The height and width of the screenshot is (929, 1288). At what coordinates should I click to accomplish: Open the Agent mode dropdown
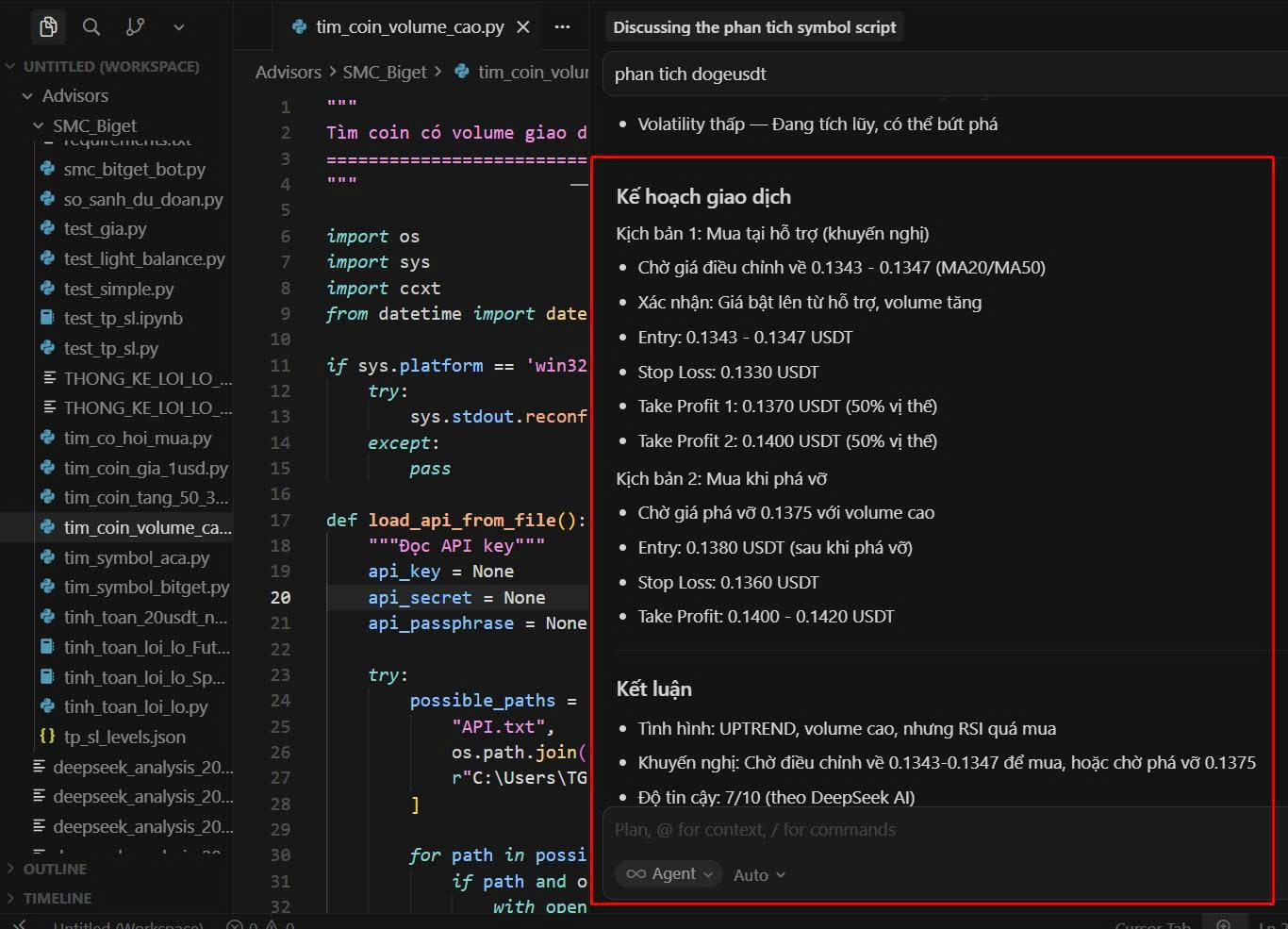pyautogui.click(x=669, y=874)
